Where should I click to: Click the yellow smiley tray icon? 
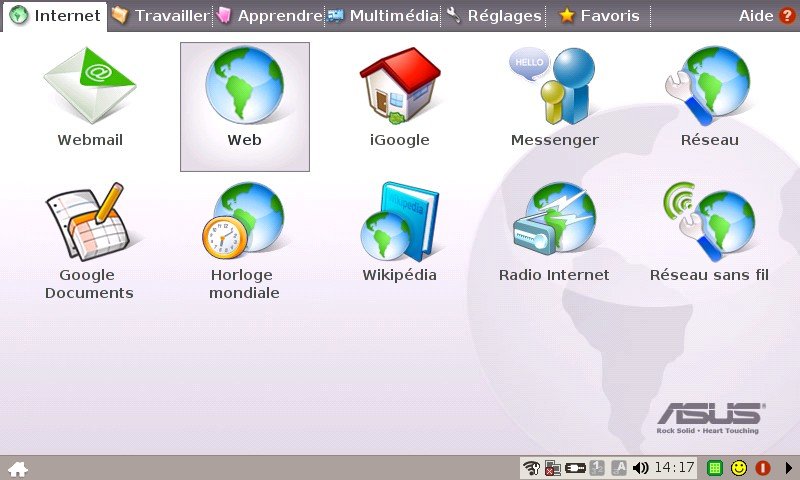pos(739,468)
